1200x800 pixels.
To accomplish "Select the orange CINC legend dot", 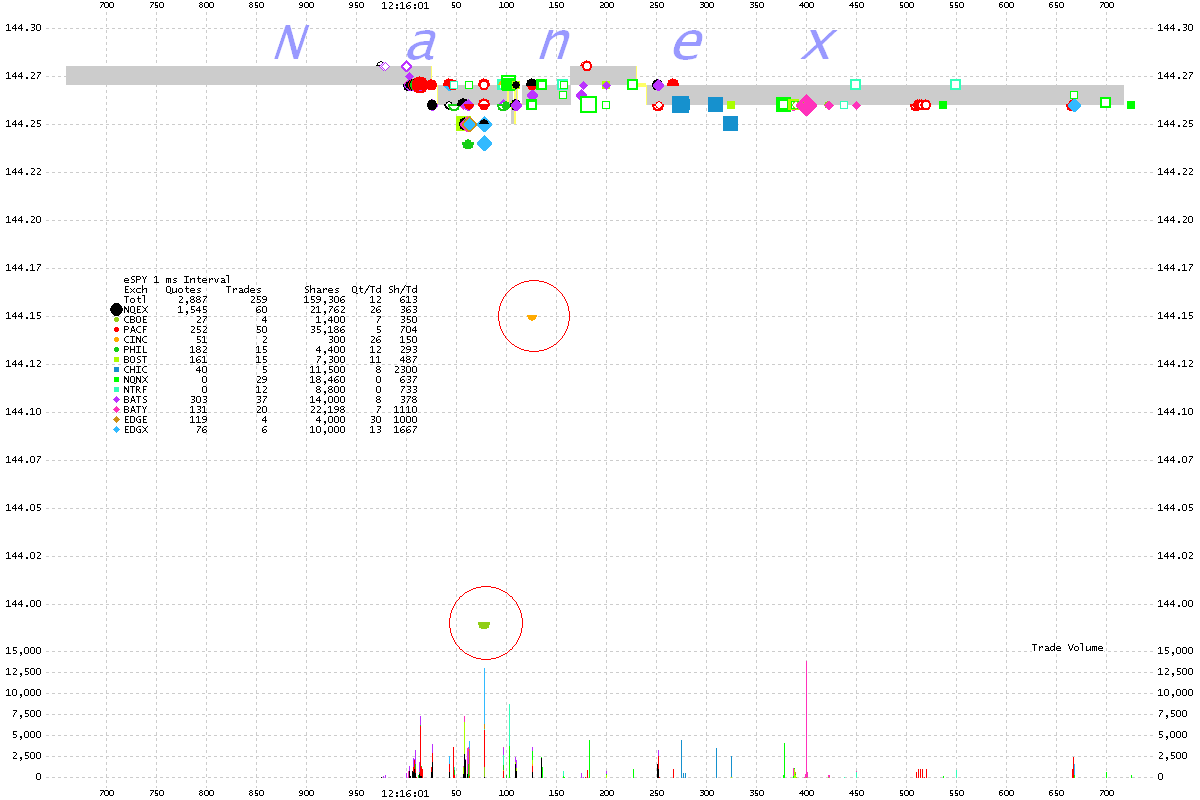I will point(117,339).
